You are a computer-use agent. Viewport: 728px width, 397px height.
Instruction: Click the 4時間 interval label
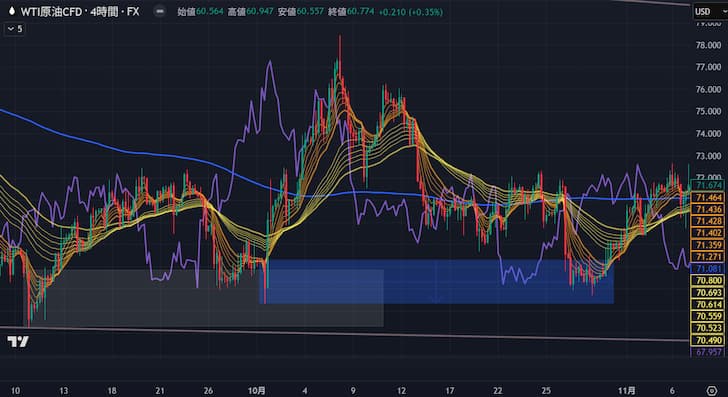104,11
